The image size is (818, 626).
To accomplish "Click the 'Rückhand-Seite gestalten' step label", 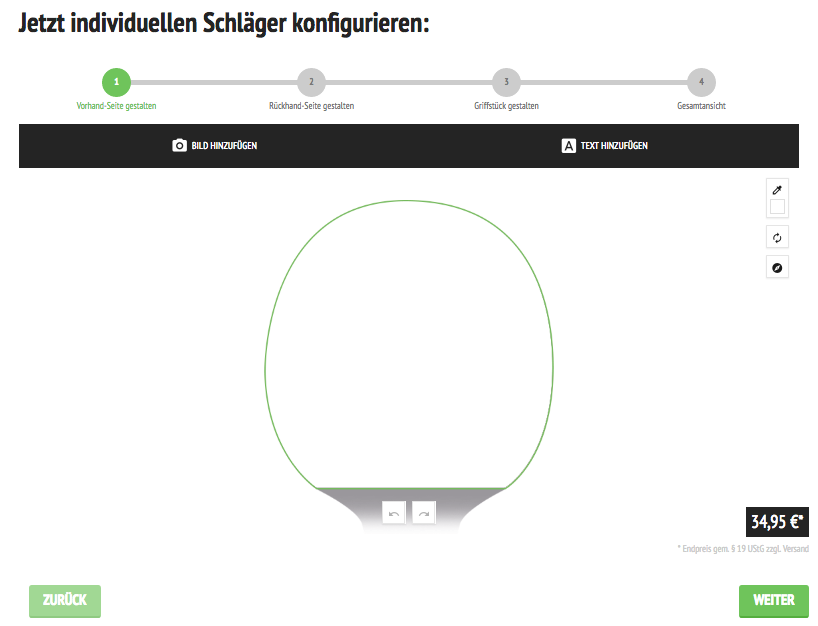I will coord(311,105).
